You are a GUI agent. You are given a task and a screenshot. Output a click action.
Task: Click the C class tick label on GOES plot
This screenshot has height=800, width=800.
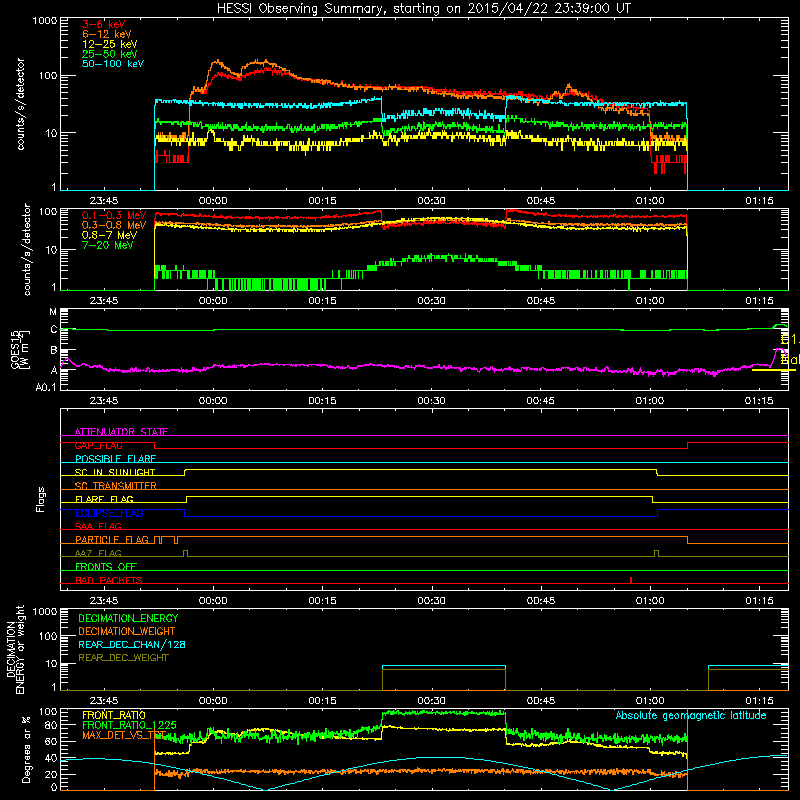pos(54,330)
